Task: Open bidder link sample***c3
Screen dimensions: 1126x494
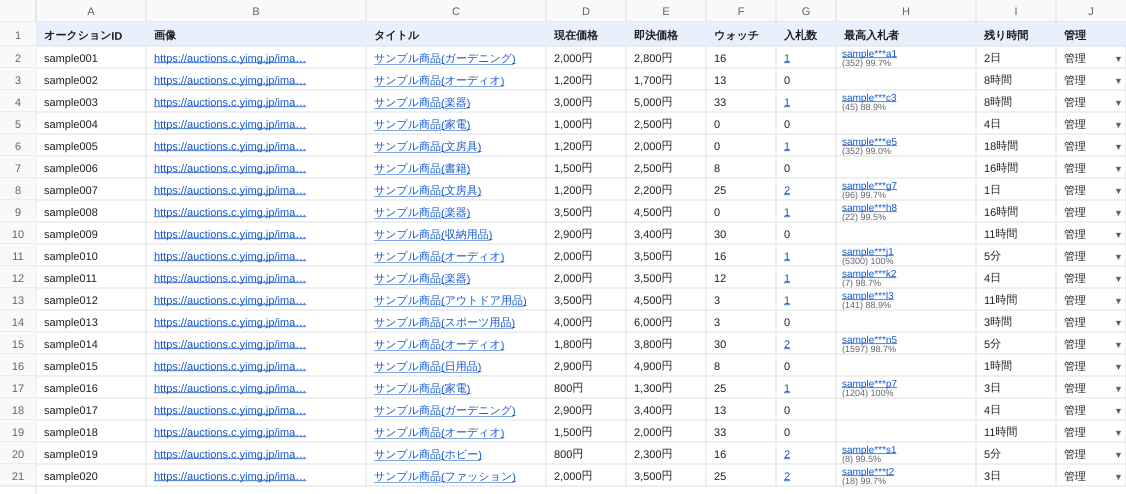Action: tap(869, 97)
